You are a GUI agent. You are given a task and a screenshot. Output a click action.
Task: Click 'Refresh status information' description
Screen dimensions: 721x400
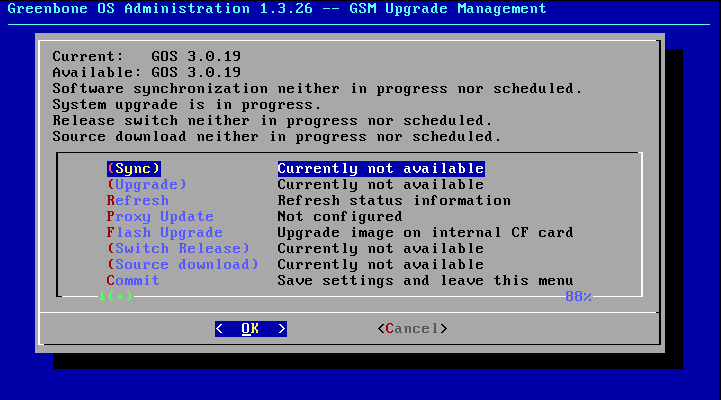(394, 201)
